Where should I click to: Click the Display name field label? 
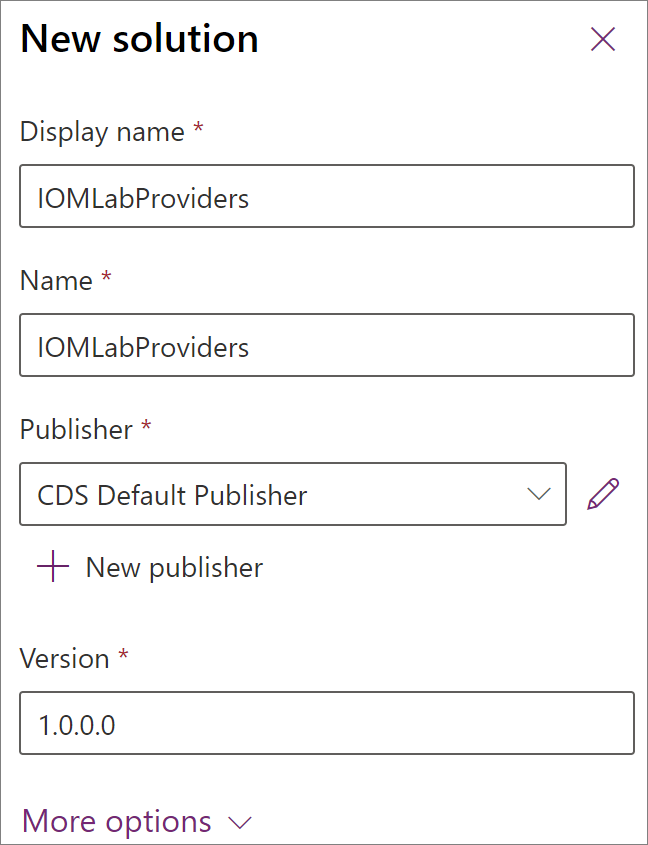coord(102,133)
